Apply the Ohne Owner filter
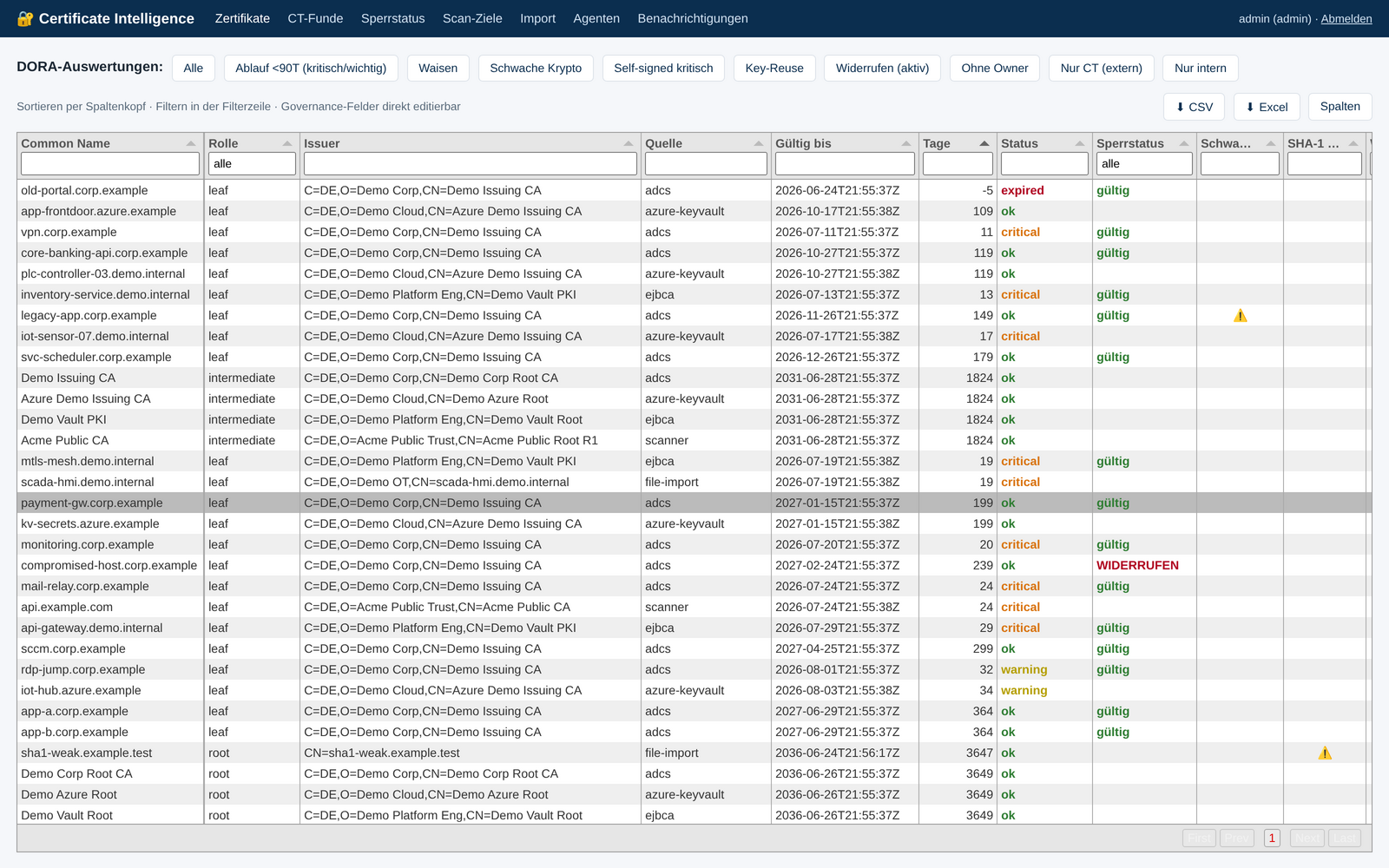 point(995,68)
